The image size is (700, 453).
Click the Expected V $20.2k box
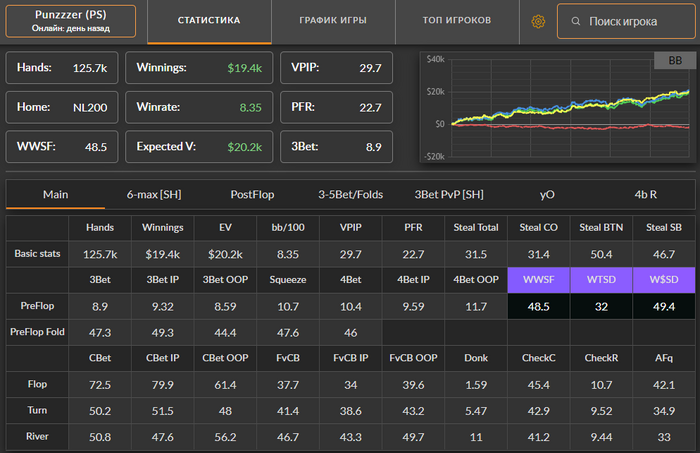(x=199, y=146)
